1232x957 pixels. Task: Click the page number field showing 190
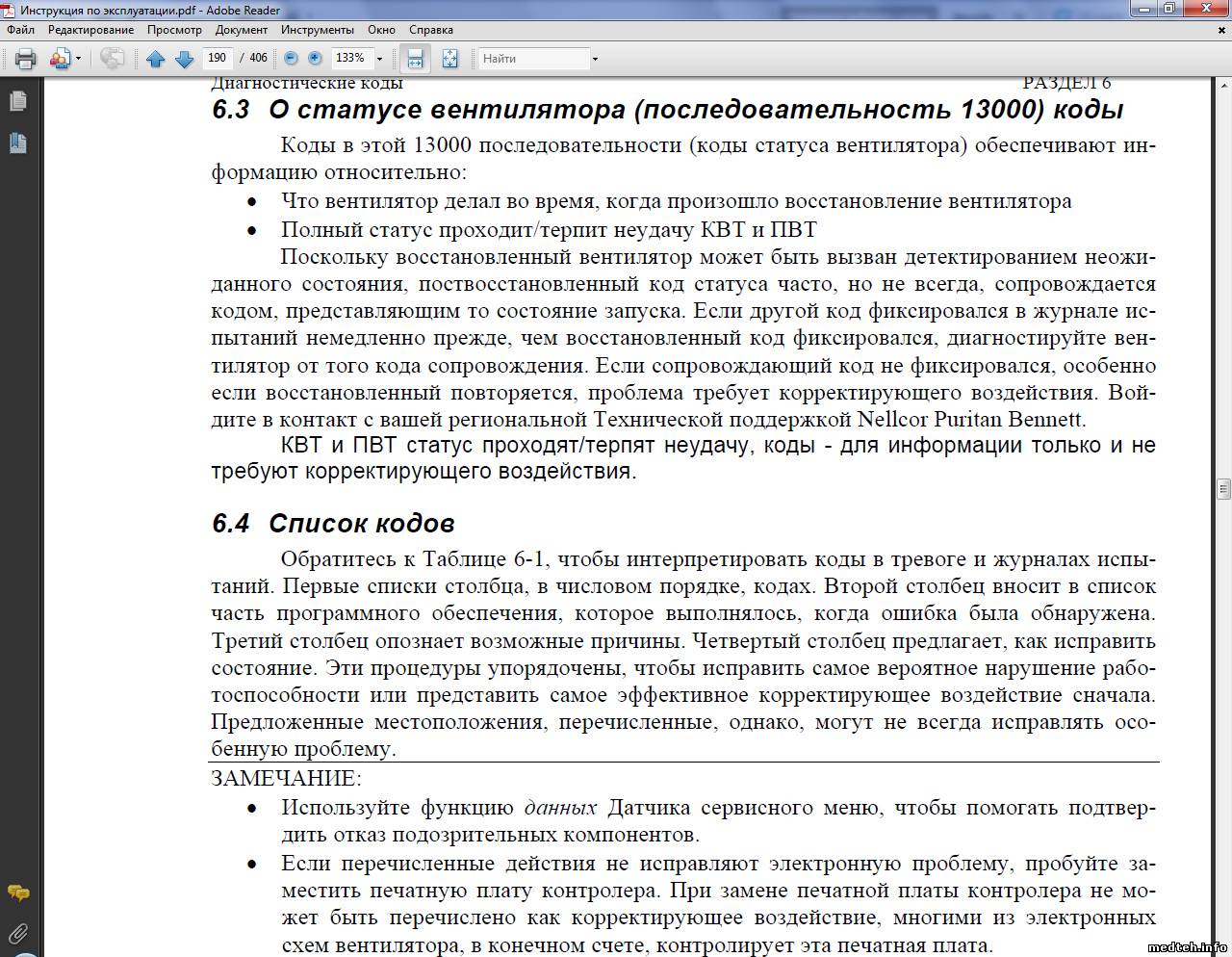click(218, 58)
